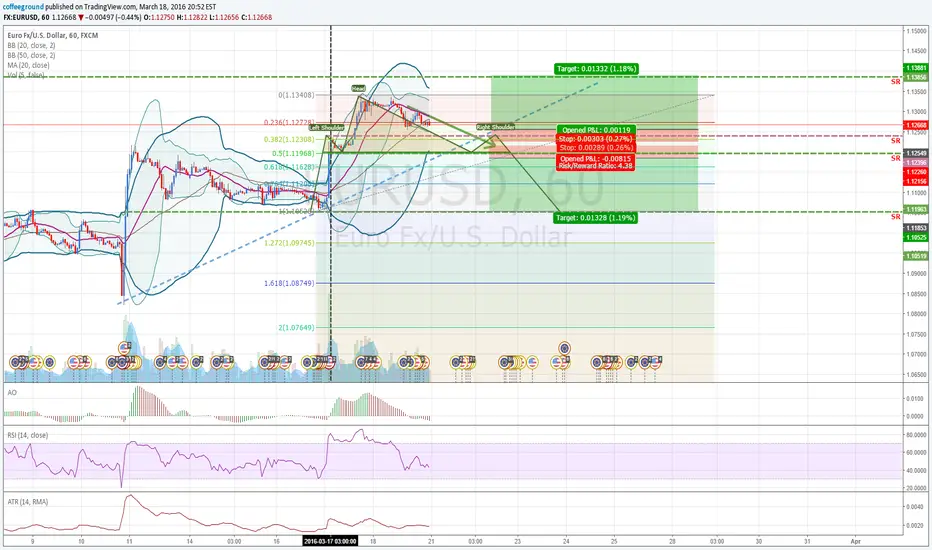This screenshot has width=932, height=550.
Task: Click the ATR (14, RMA) pane label
Action: [28, 502]
